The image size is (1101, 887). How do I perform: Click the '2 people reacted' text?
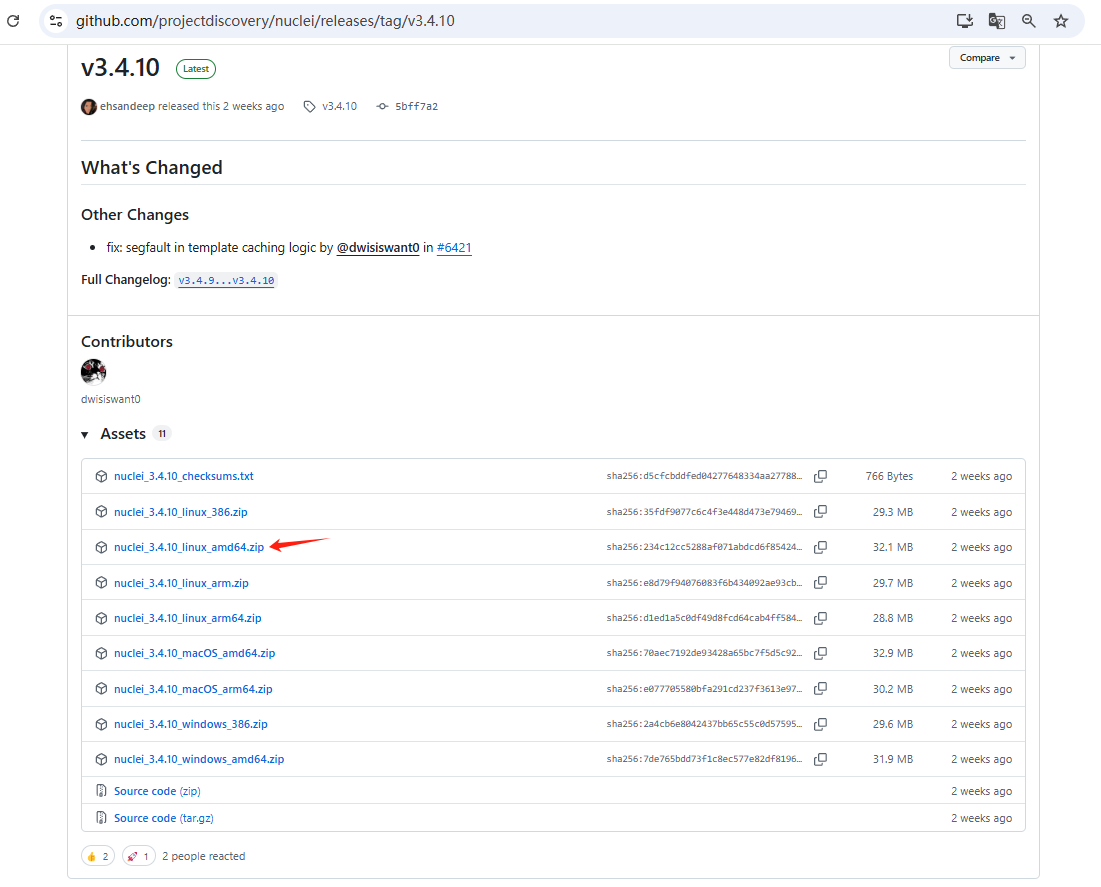[204, 856]
